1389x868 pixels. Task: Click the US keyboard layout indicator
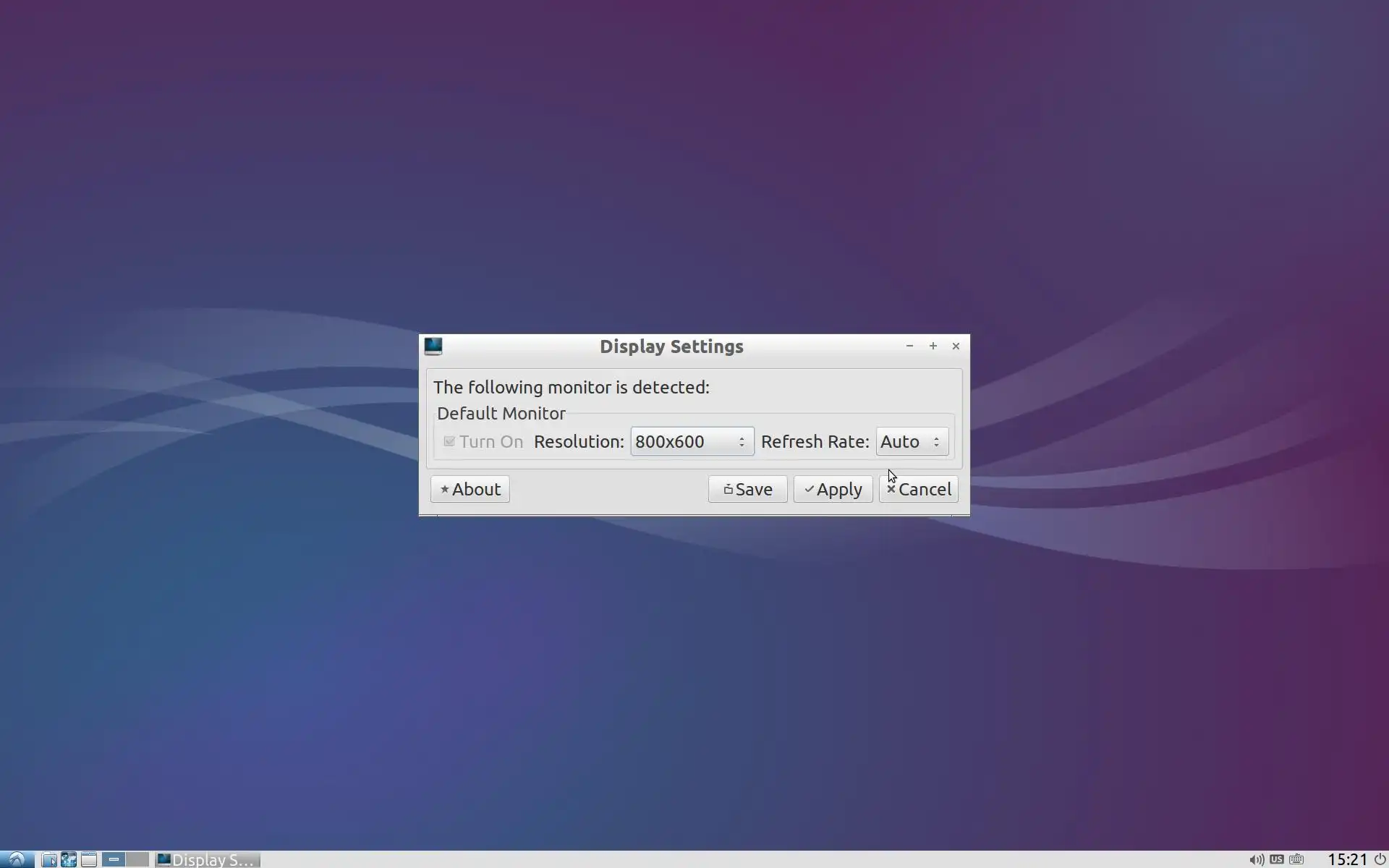click(1277, 859)
